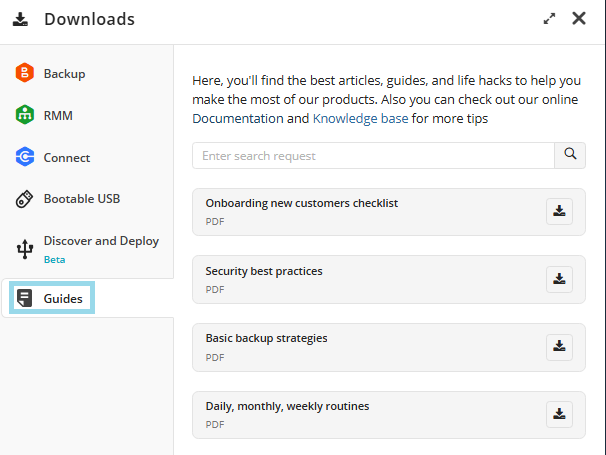Screen dimensions: 606x455
Task: Choose the Bootable USB drive icon
Action: (25, 199)
